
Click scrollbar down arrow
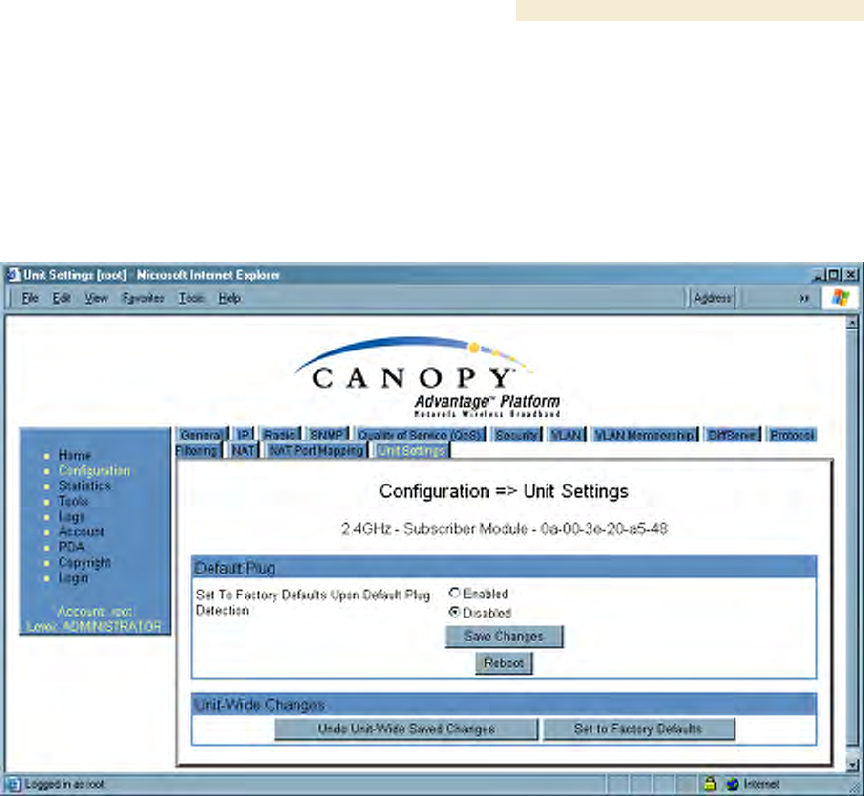tap(852, 764)
